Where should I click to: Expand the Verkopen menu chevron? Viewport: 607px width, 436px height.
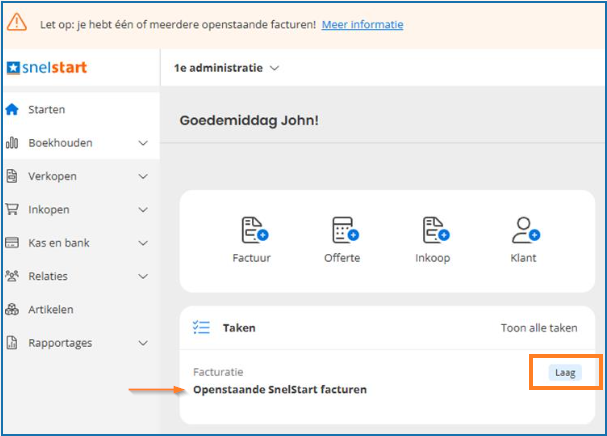click(143, 177)
